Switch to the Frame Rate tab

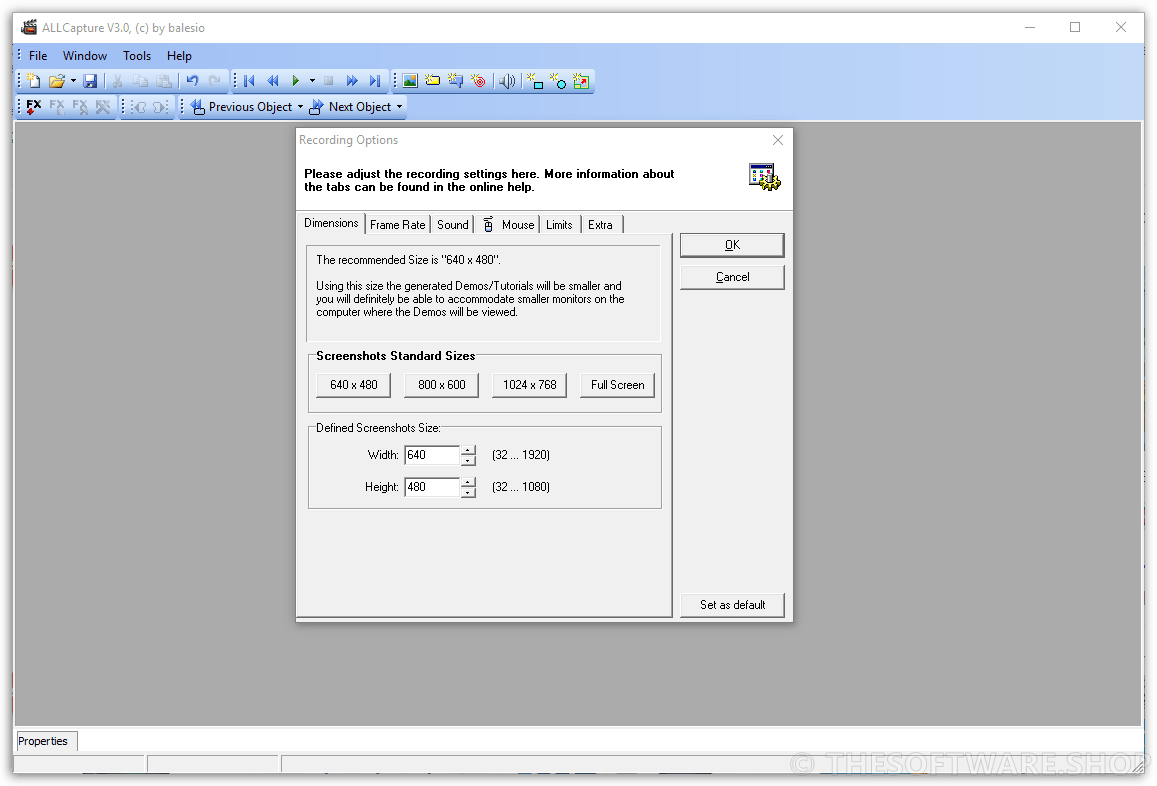397,224
